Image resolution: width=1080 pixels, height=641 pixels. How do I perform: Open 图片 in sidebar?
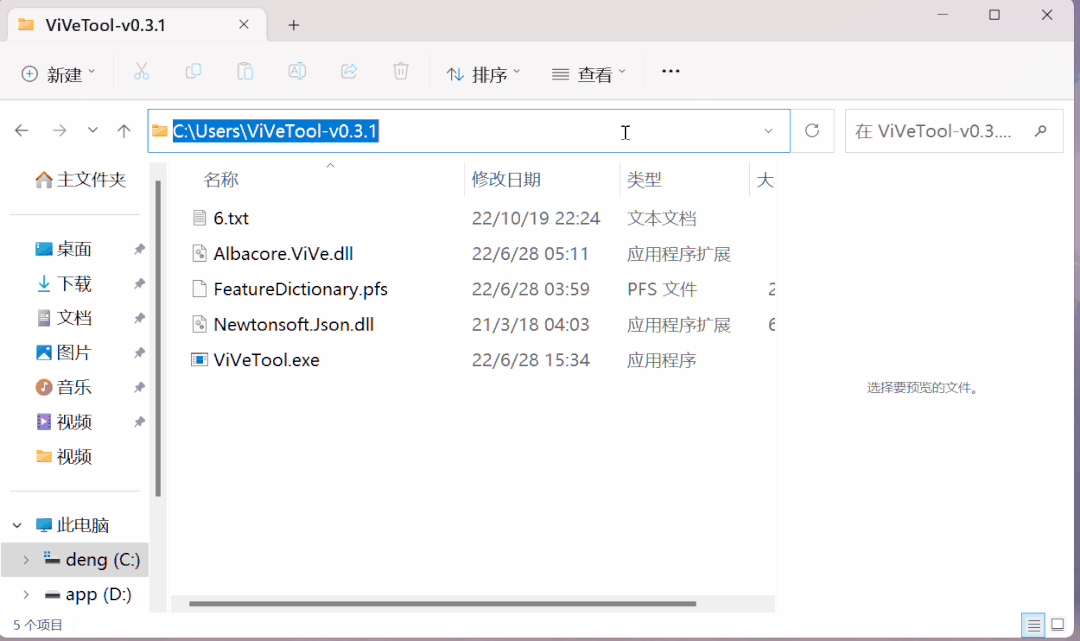point(63,353)
